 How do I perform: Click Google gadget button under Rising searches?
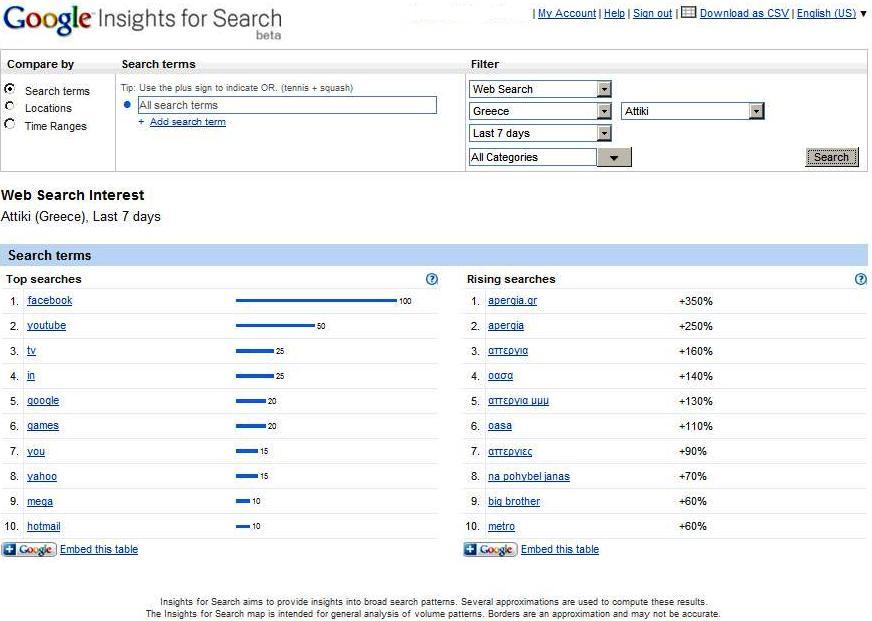tap(490, 550)
